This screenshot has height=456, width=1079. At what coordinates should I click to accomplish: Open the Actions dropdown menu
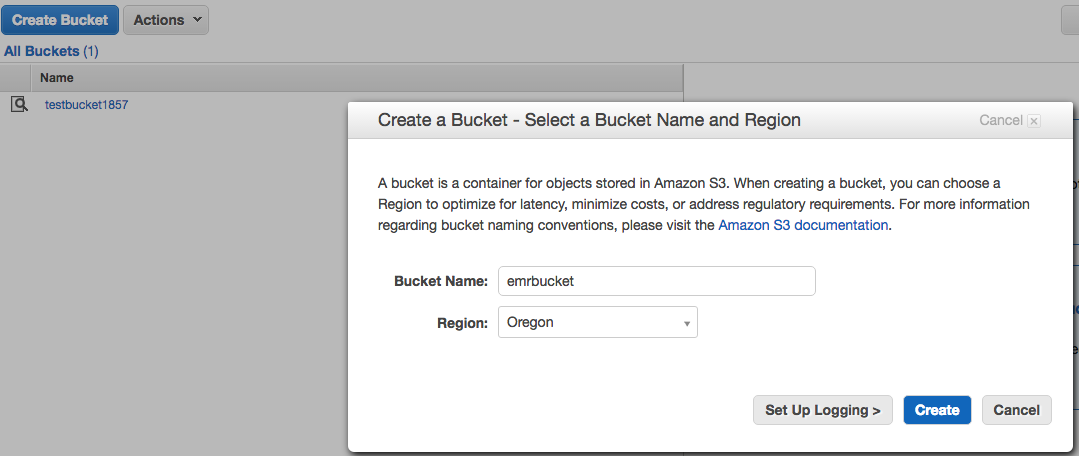(x=166, y=20)
